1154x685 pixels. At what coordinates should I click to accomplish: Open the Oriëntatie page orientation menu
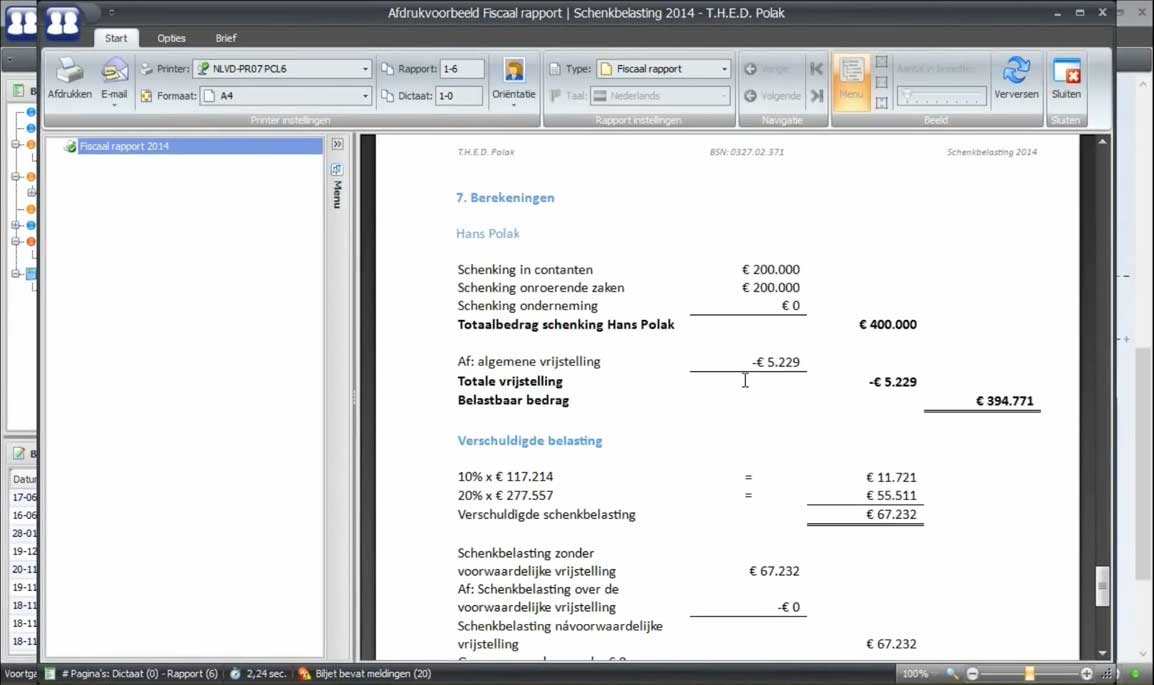coord(514,78)
